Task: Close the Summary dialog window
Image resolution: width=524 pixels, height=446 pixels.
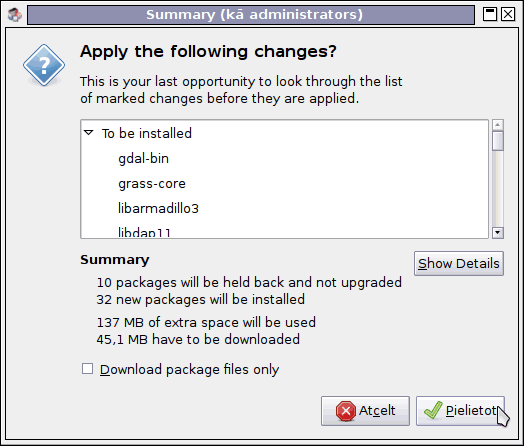Action: tap(508, 14)
